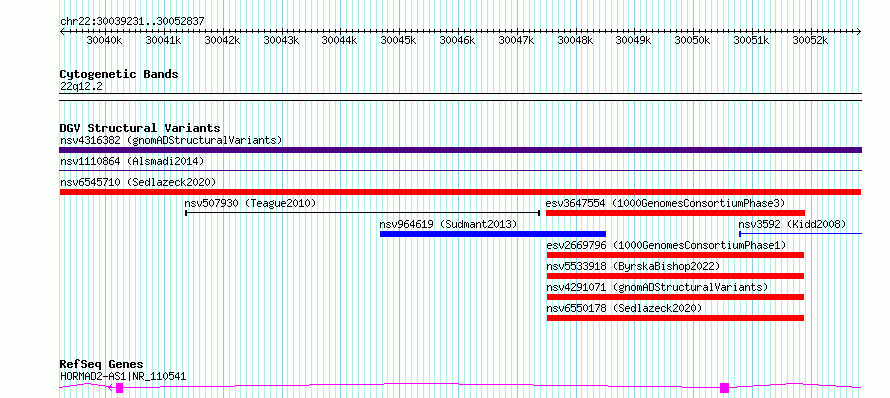Click the nsv6550178 (Sedlazeck2020) label
The width and height of the screenshot is (890, 398).
point(624,308)
